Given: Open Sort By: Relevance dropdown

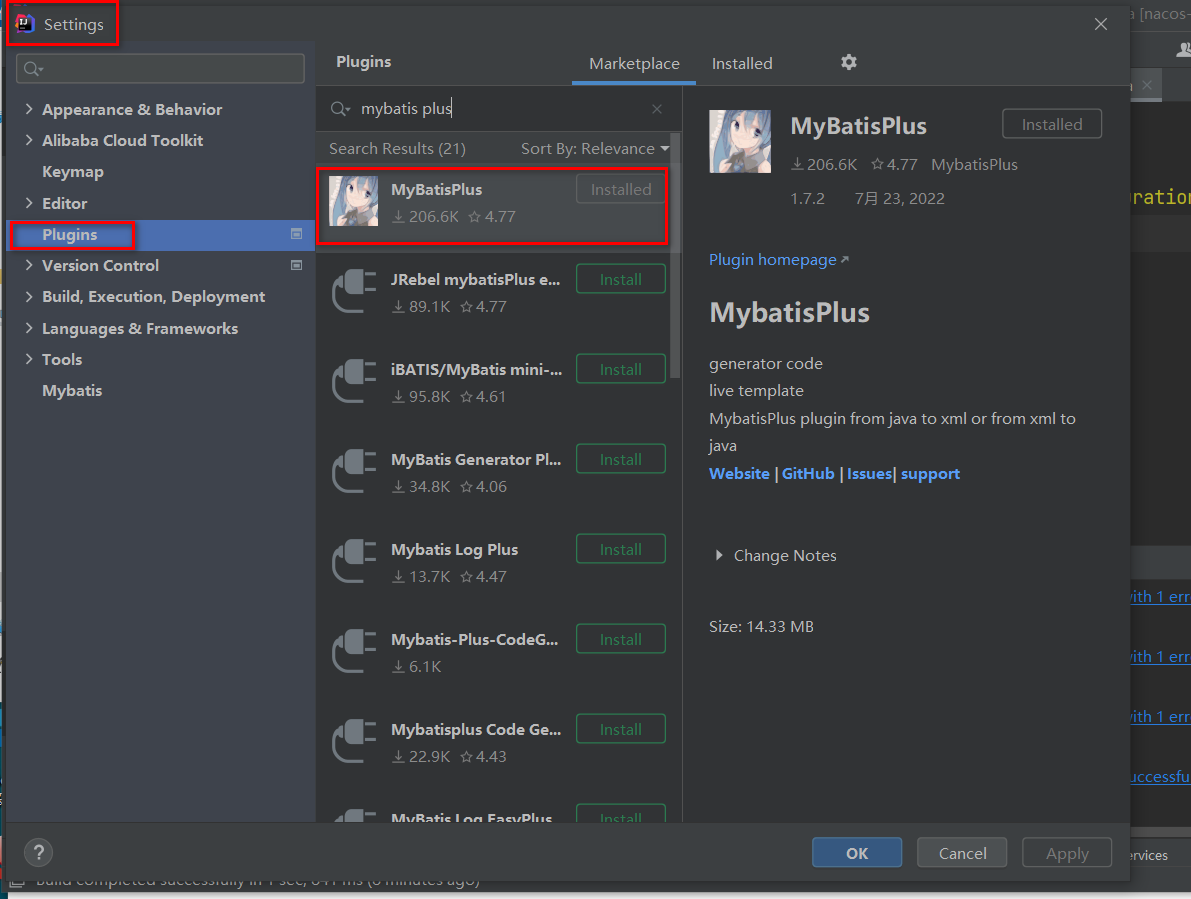Looking at the screenshot, I should 595,149.
